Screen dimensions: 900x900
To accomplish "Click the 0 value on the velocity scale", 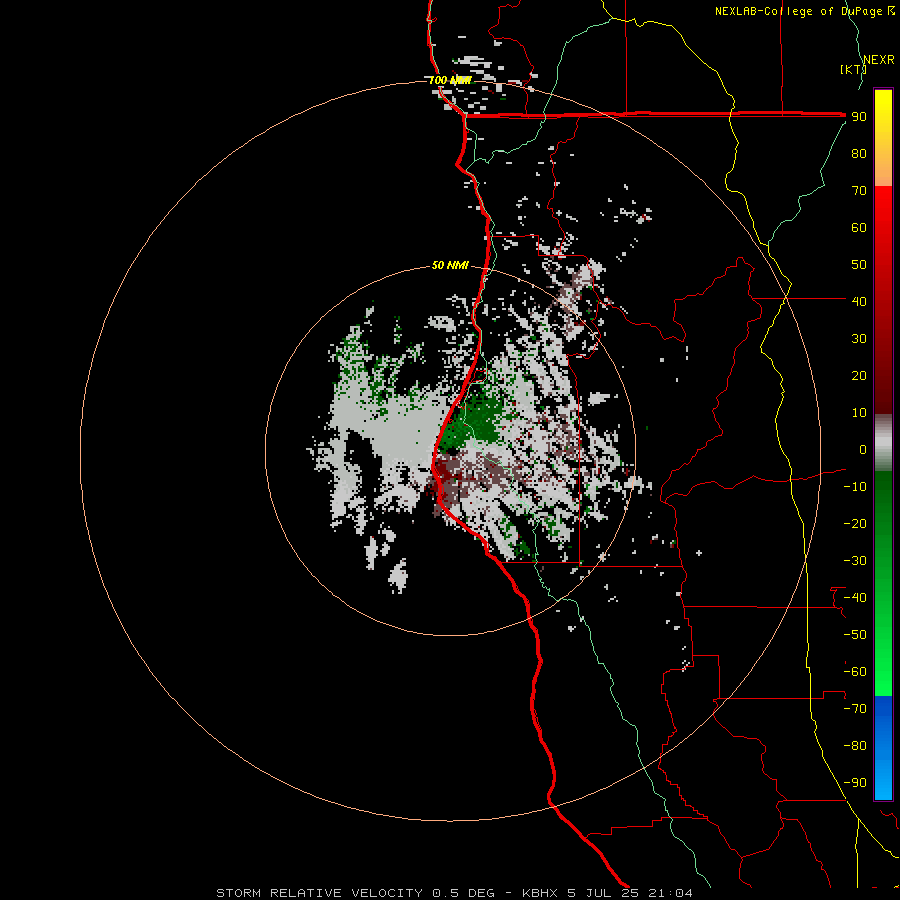I will pos(863,449).
